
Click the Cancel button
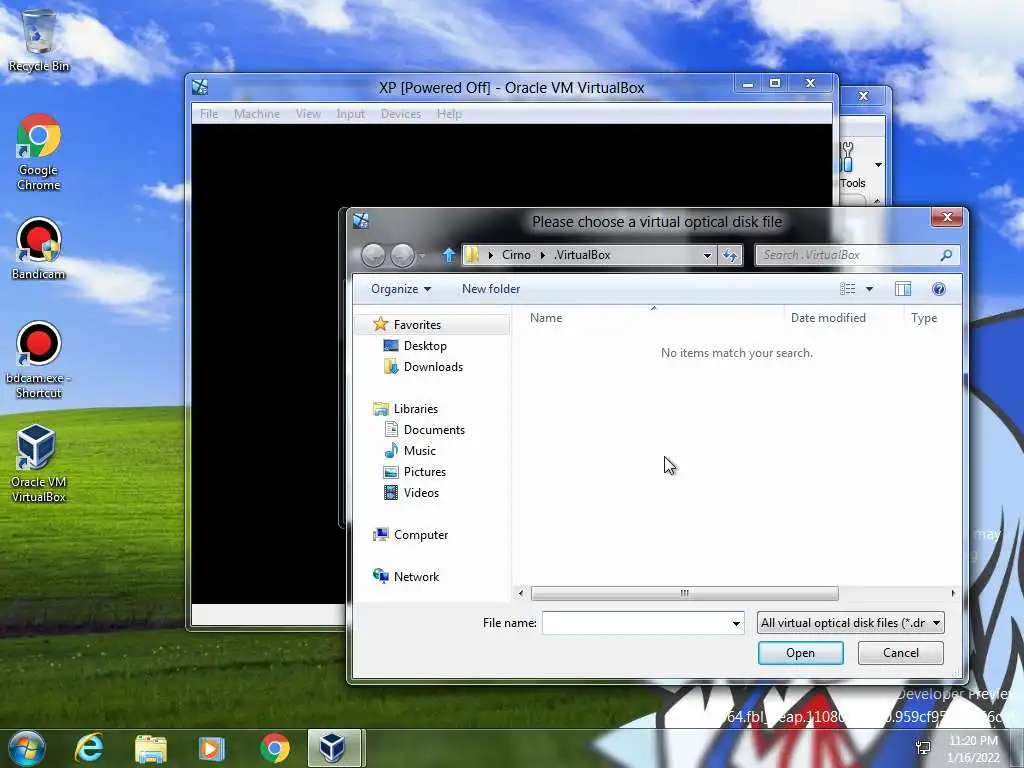pos(901,653)
